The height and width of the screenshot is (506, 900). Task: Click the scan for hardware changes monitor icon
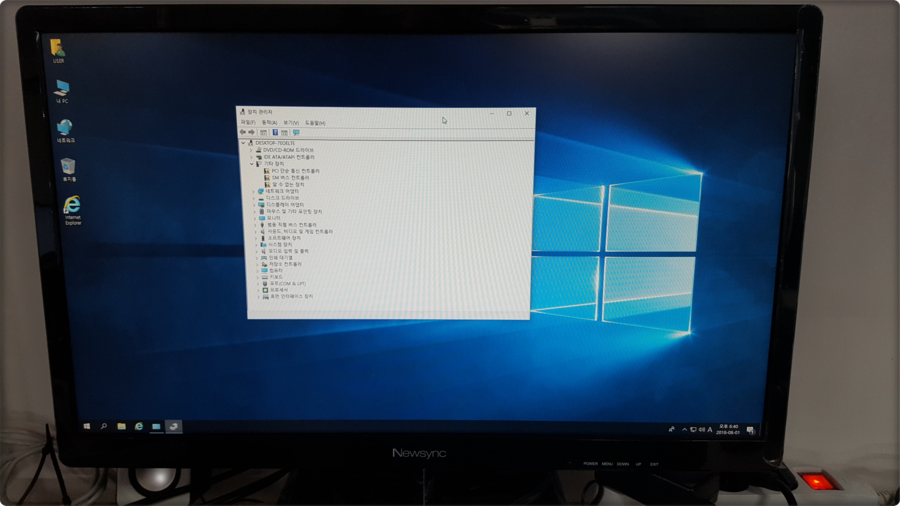(x=296, y=133)
